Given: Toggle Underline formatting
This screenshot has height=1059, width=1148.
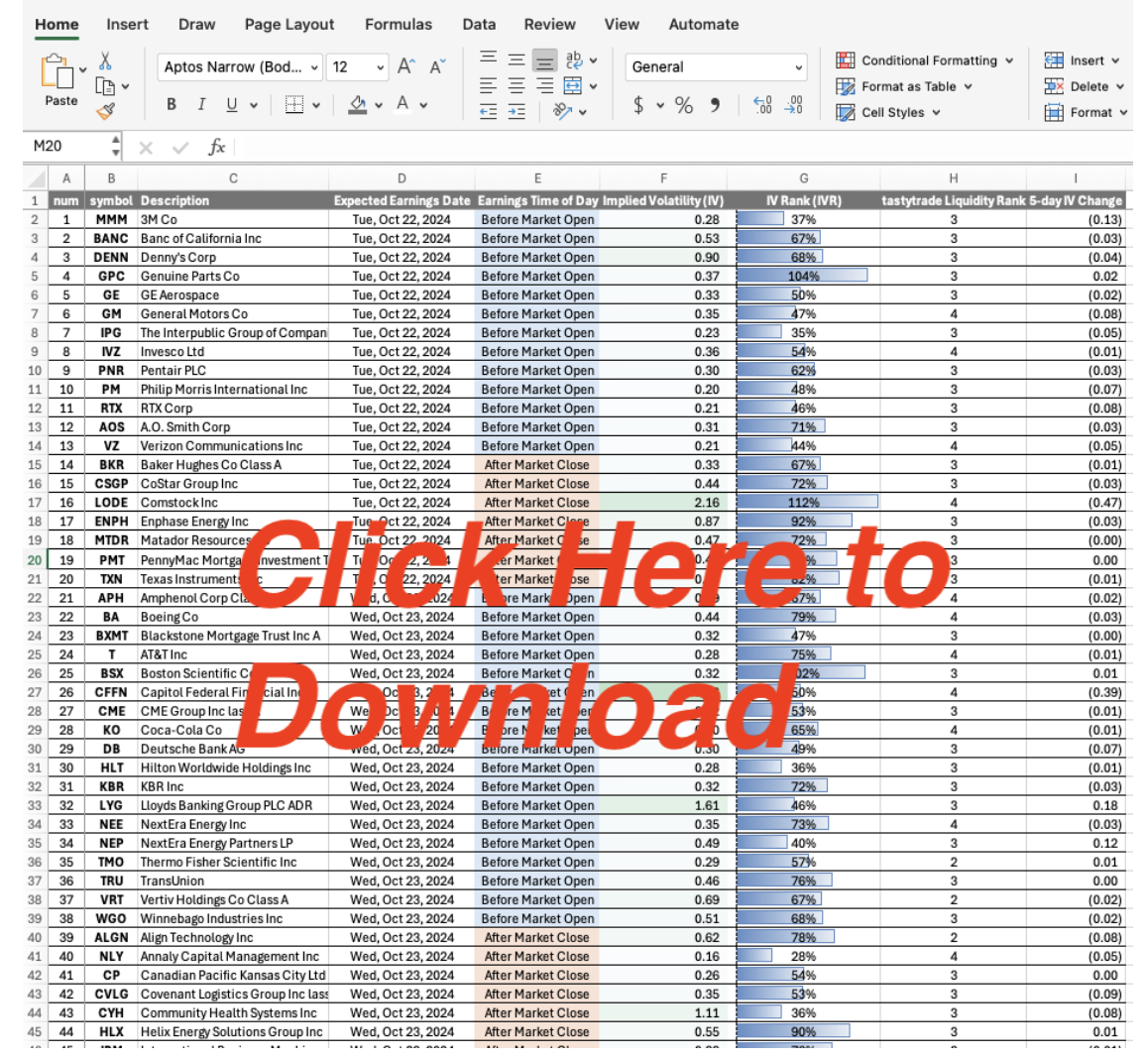Looking at the screenshot, I should (231, 105).
